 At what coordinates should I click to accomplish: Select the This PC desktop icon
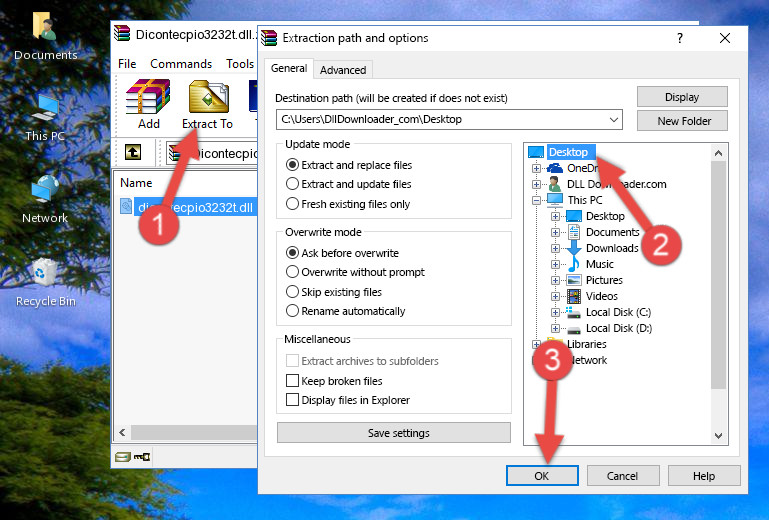45,118
